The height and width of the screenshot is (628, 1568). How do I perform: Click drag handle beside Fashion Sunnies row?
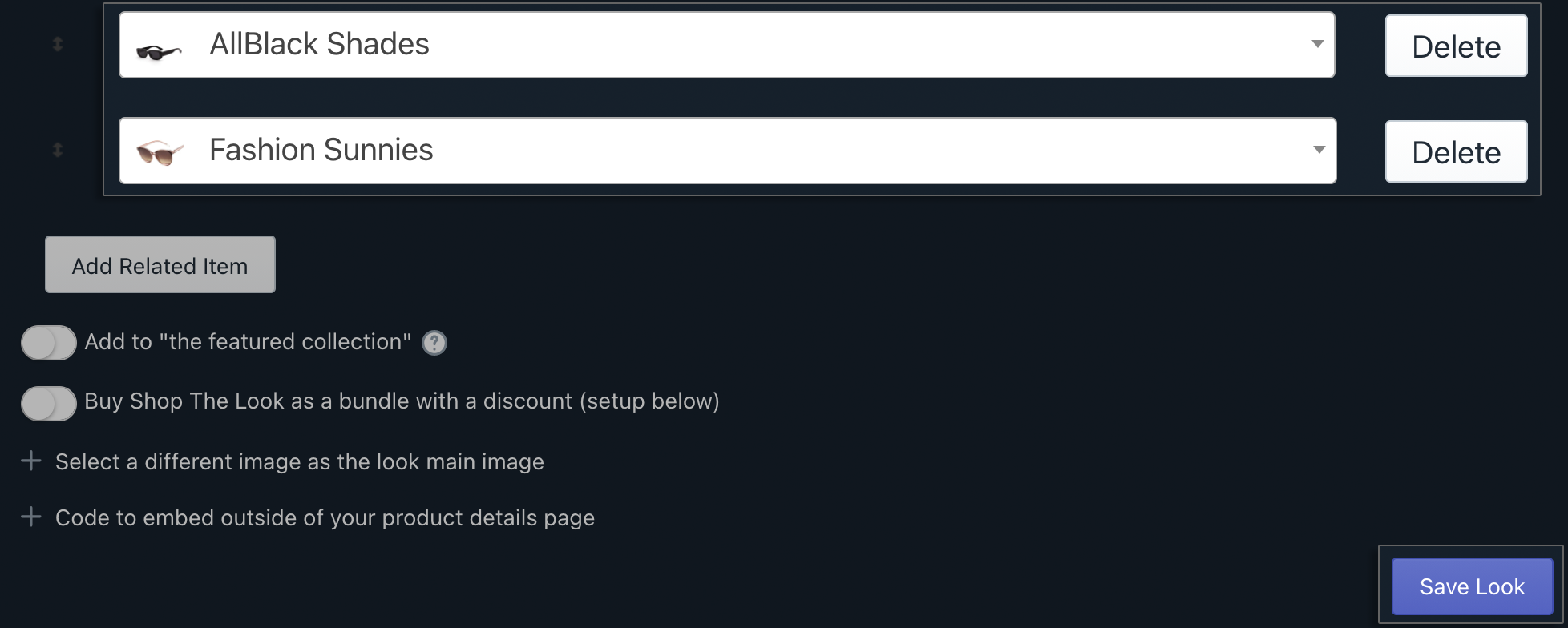coord(58,150)
